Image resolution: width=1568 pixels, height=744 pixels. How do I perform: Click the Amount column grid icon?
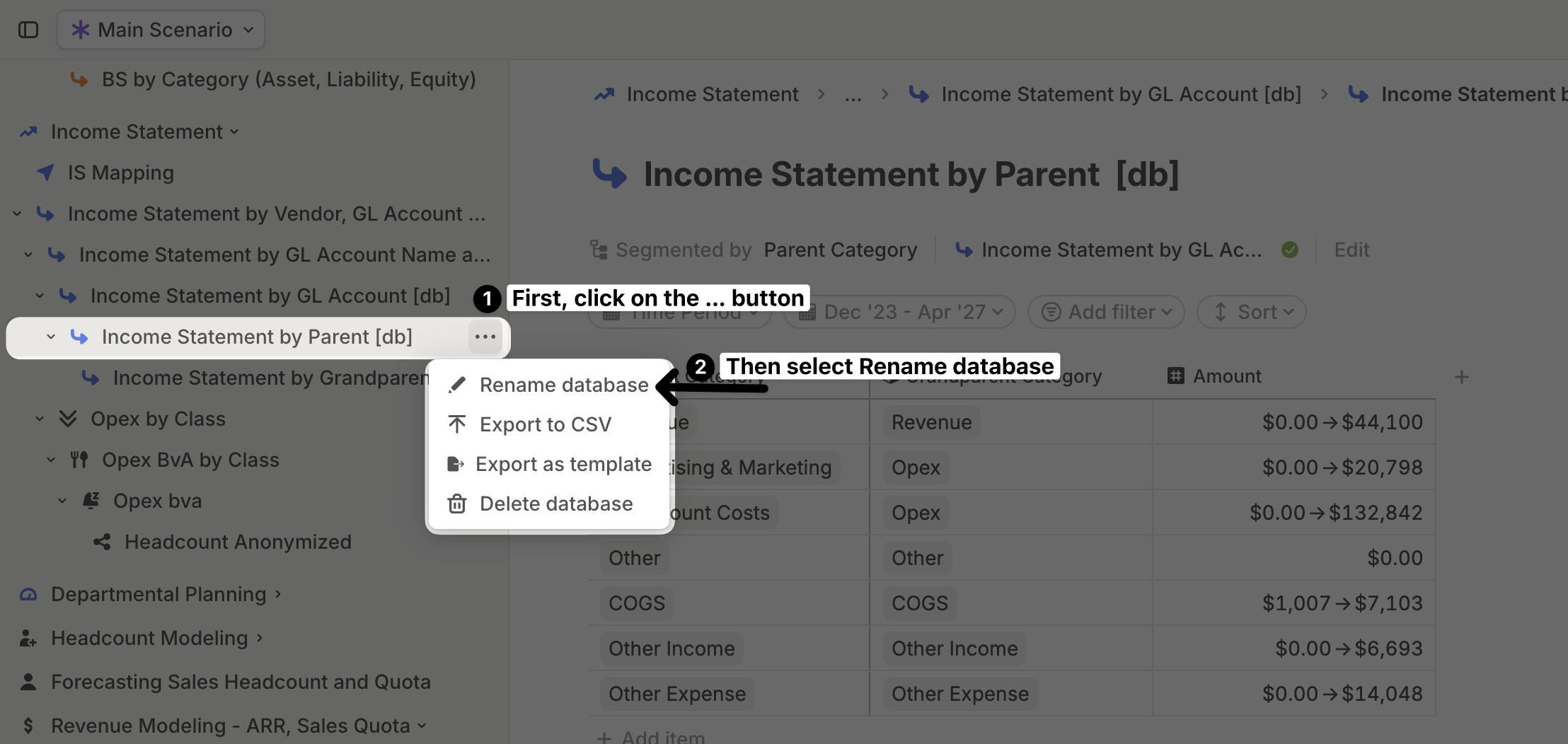(1176, 376)
